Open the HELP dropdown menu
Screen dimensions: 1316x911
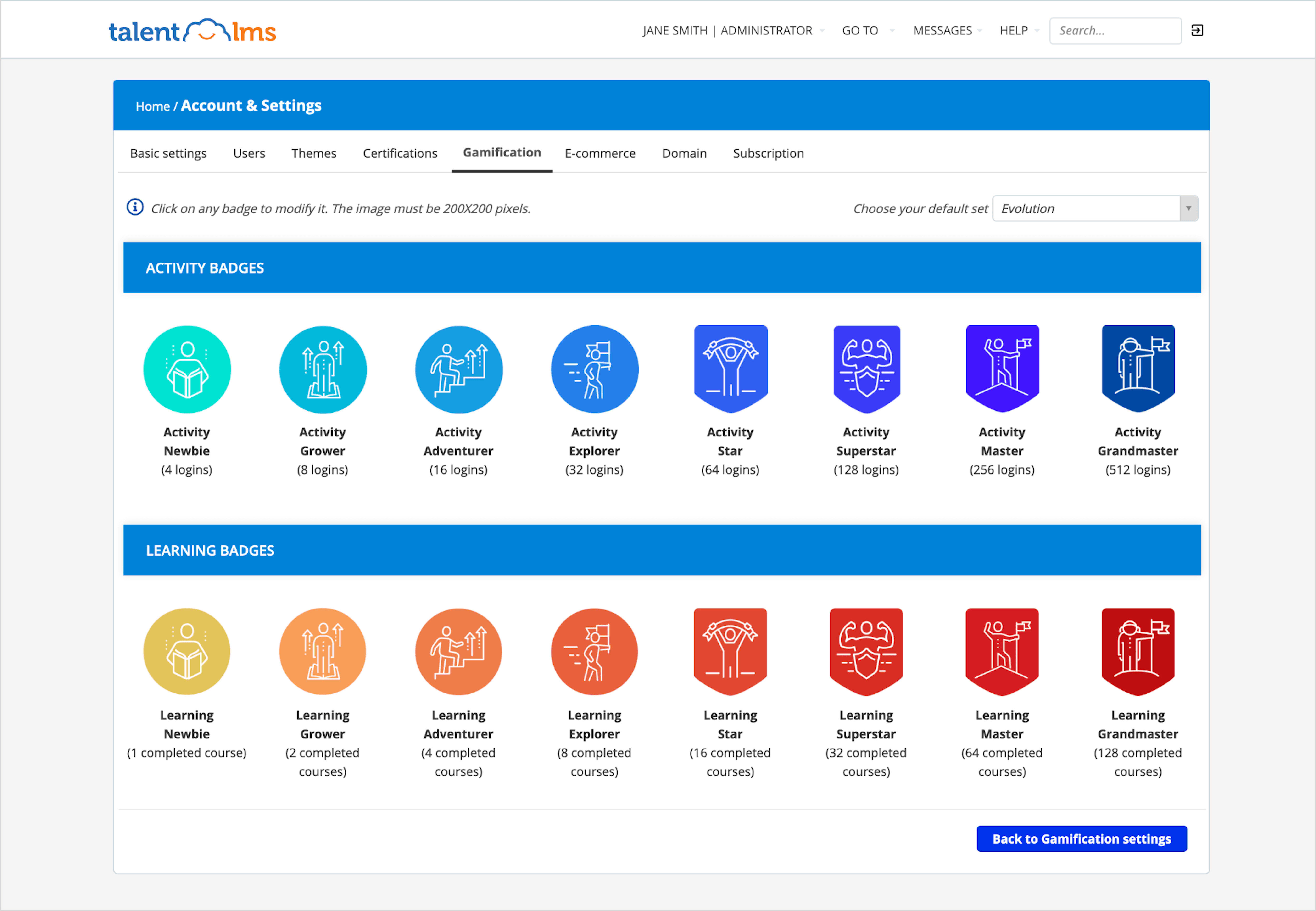(1014, 30)
